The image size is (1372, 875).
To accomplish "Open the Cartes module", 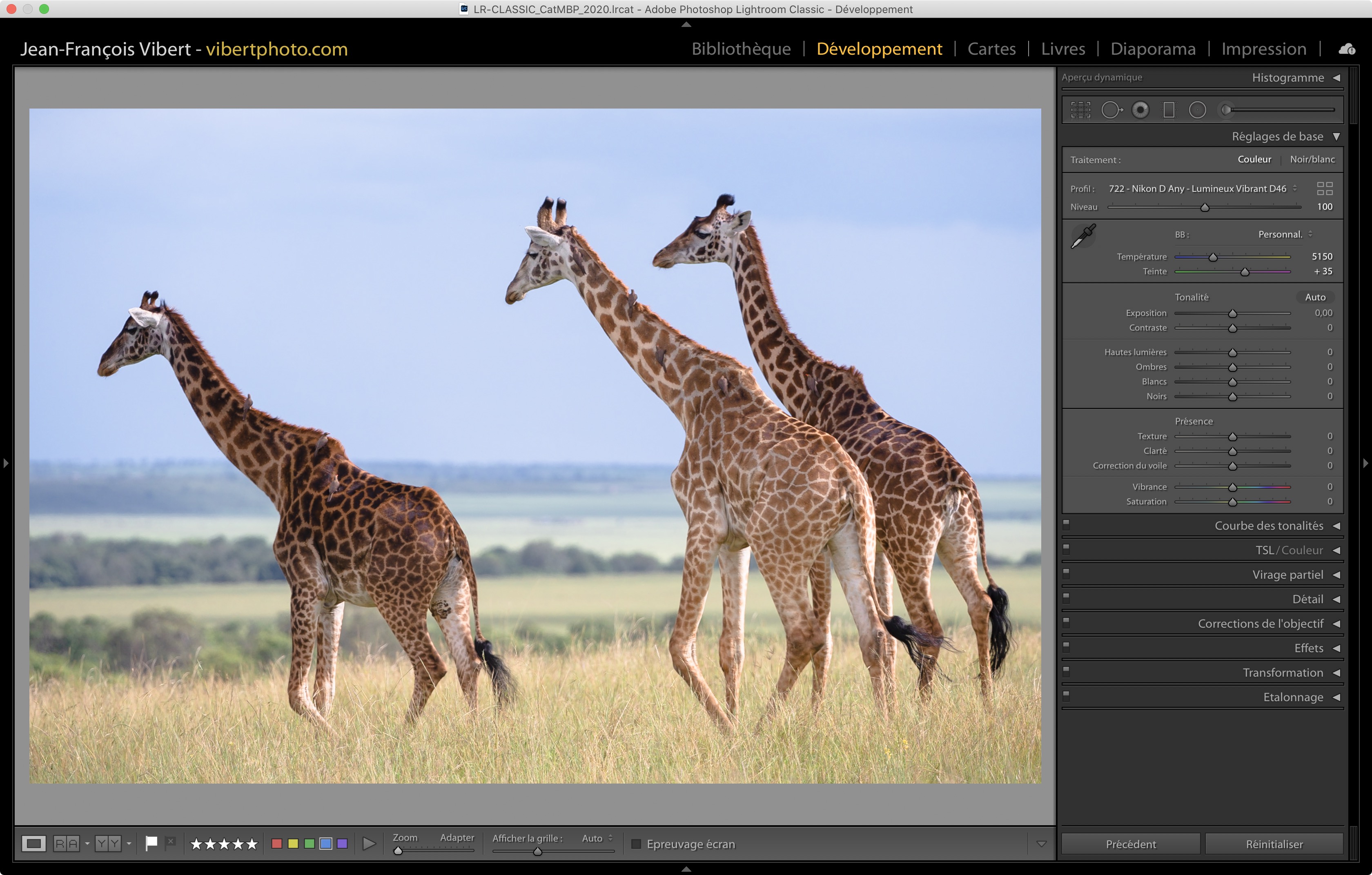I will pos(991,49).
